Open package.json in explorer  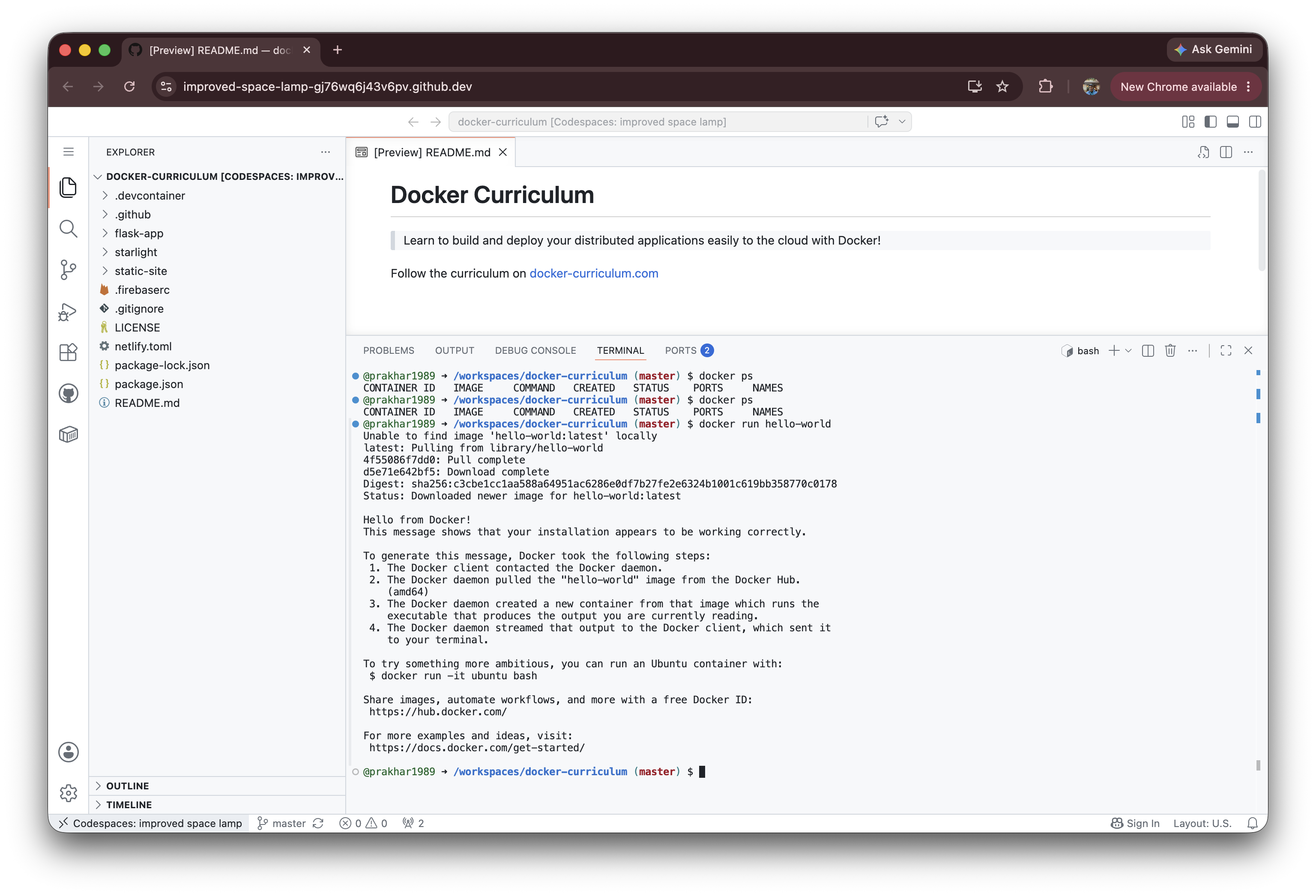pyautogui.click(x=217, y=384)
